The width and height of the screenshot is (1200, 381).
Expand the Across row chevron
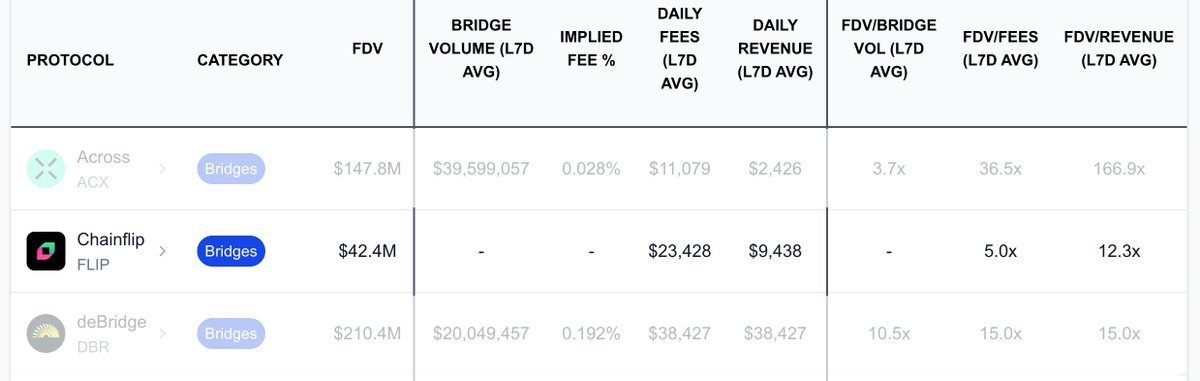pos(163,168)
